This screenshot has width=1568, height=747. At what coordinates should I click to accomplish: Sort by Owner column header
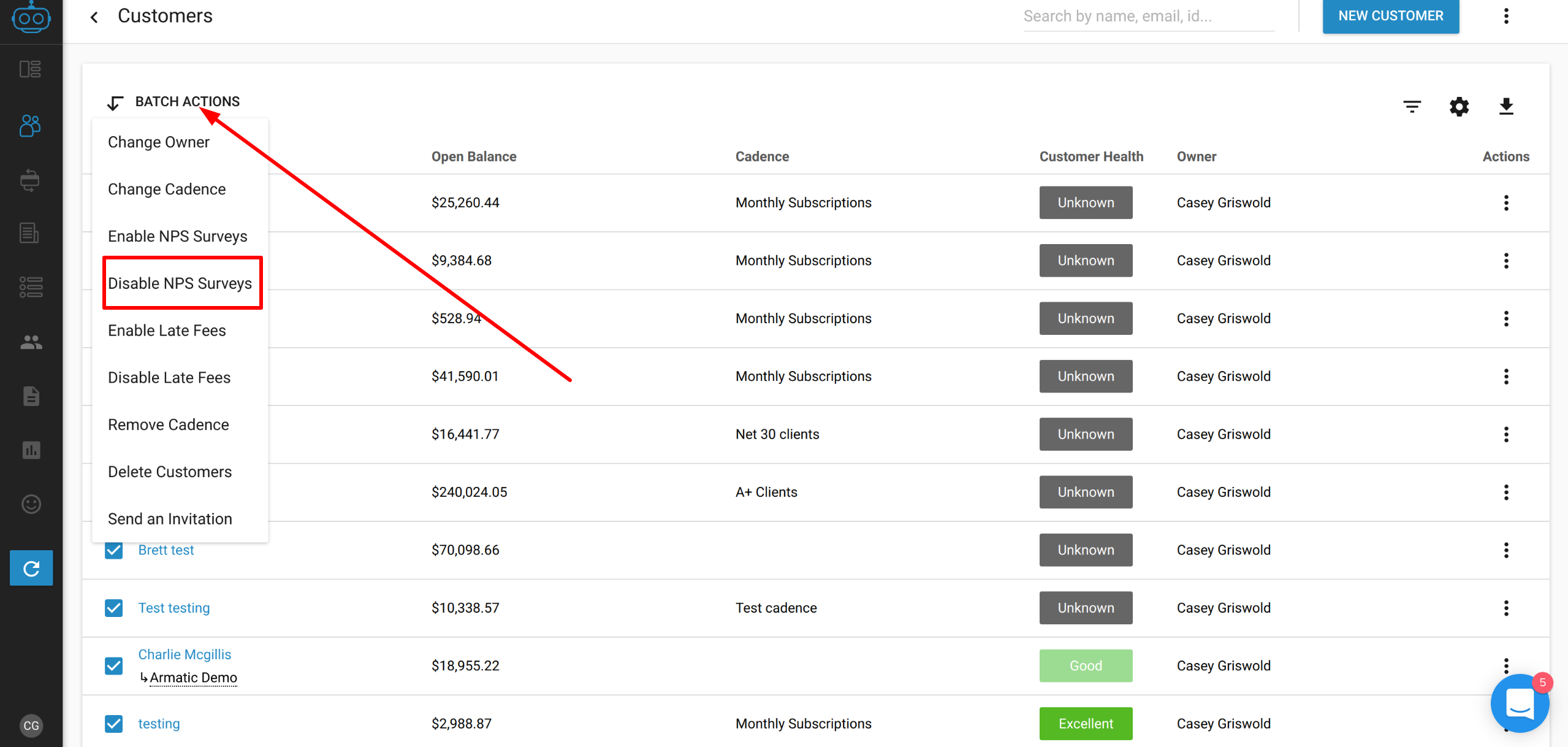click(1196, 157)
